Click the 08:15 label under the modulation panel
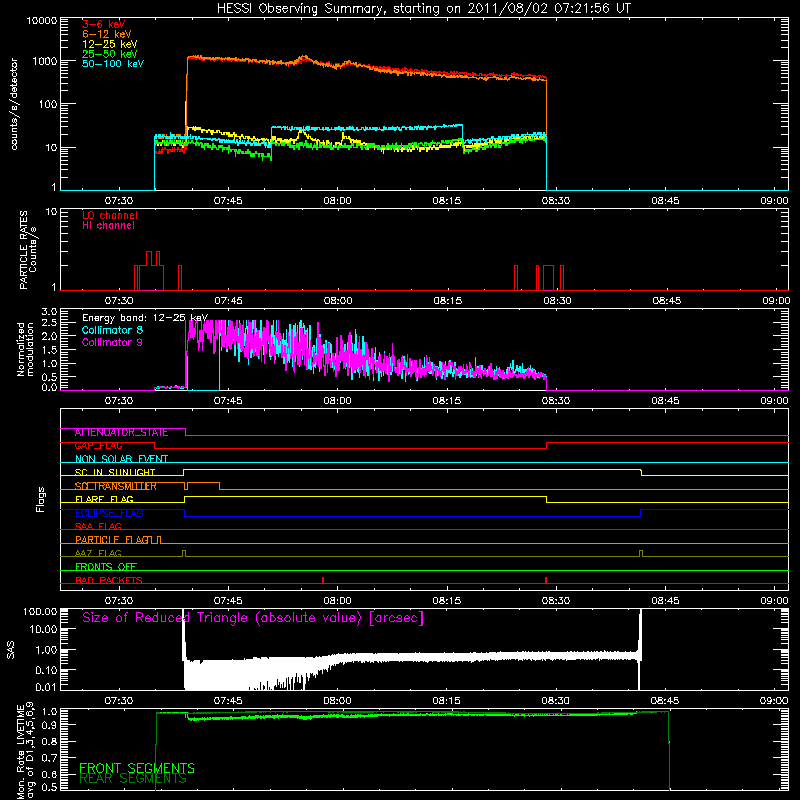 point(446,401)
